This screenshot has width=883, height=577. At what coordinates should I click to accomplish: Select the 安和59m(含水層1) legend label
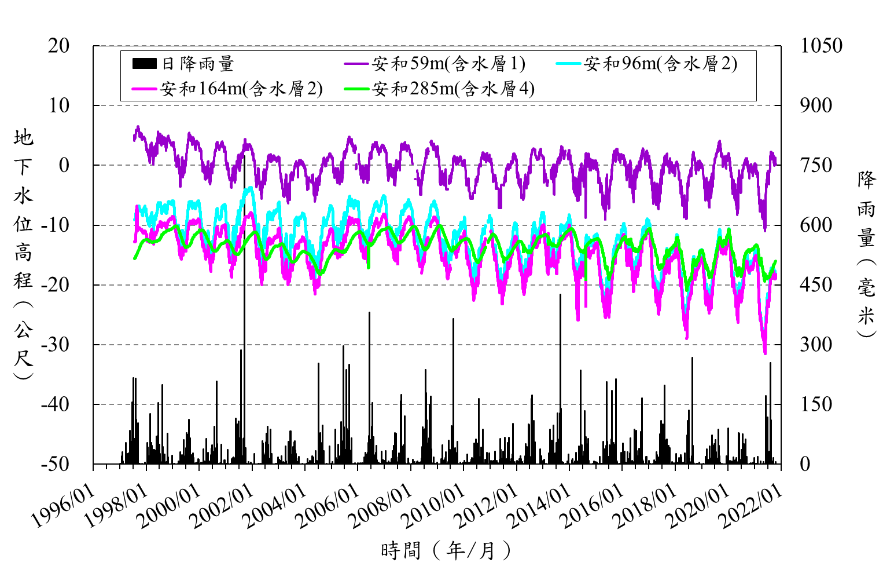pos(448,64)
